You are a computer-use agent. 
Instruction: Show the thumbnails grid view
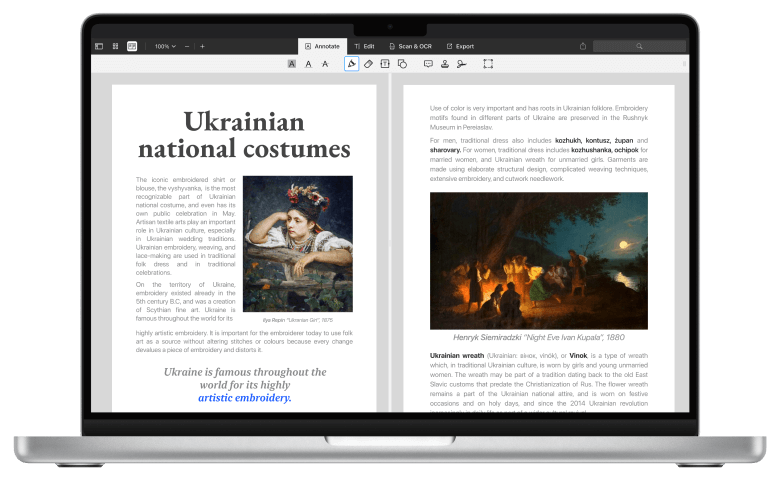point(115,46)
